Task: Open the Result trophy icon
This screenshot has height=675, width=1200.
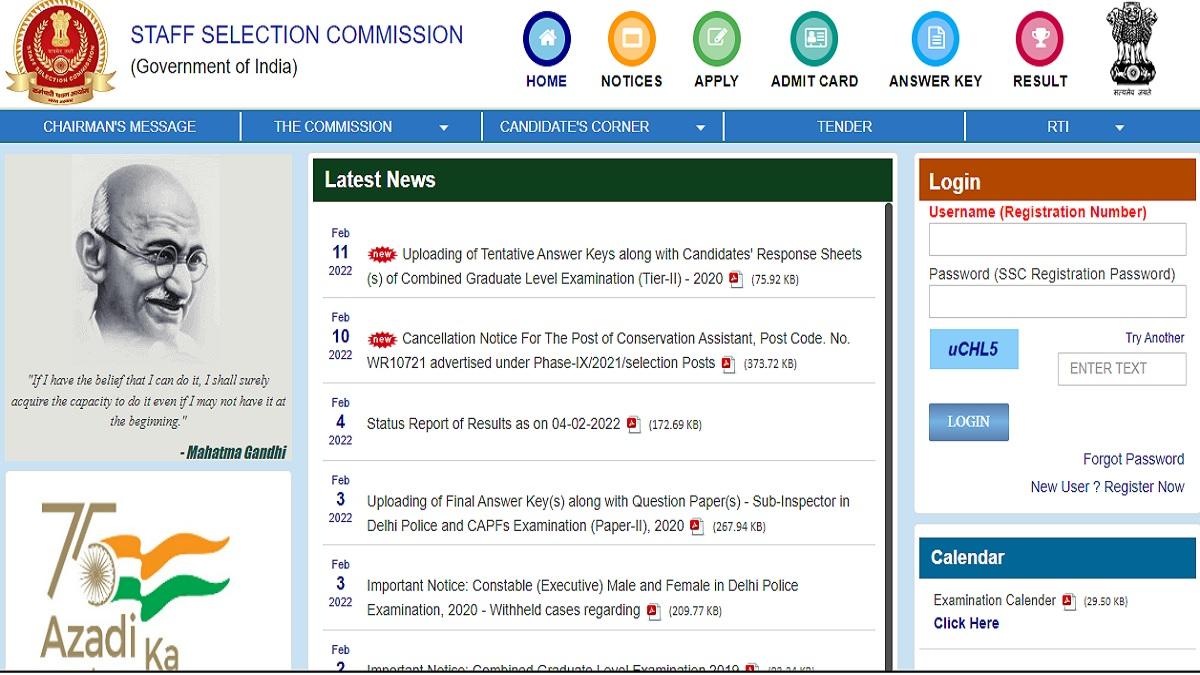Action: tap(1039, 40)
